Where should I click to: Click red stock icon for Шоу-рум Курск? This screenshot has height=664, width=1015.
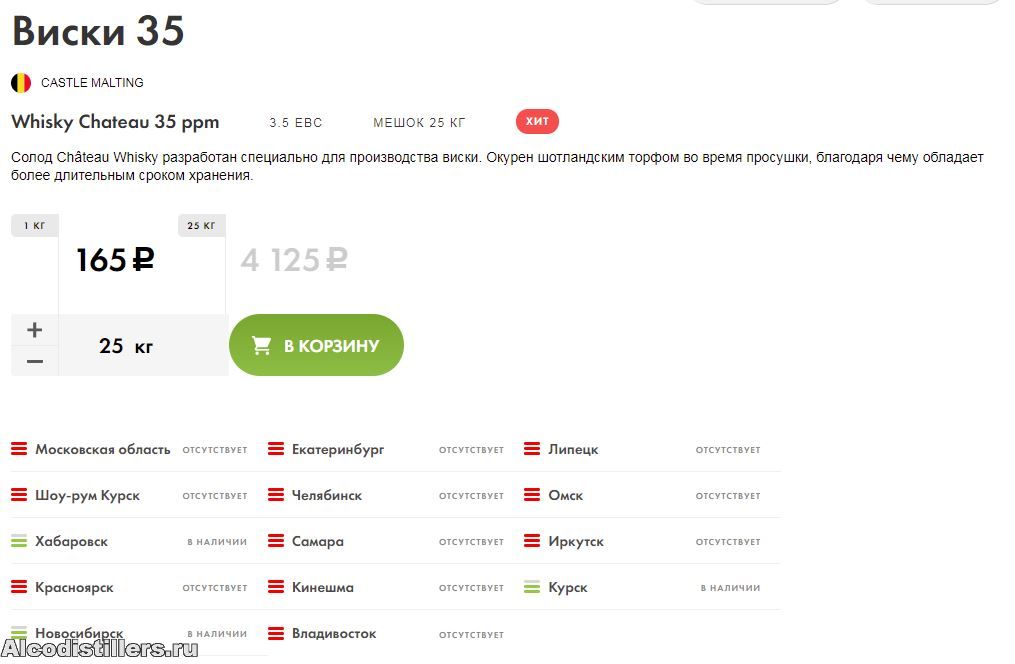[19, 494]
